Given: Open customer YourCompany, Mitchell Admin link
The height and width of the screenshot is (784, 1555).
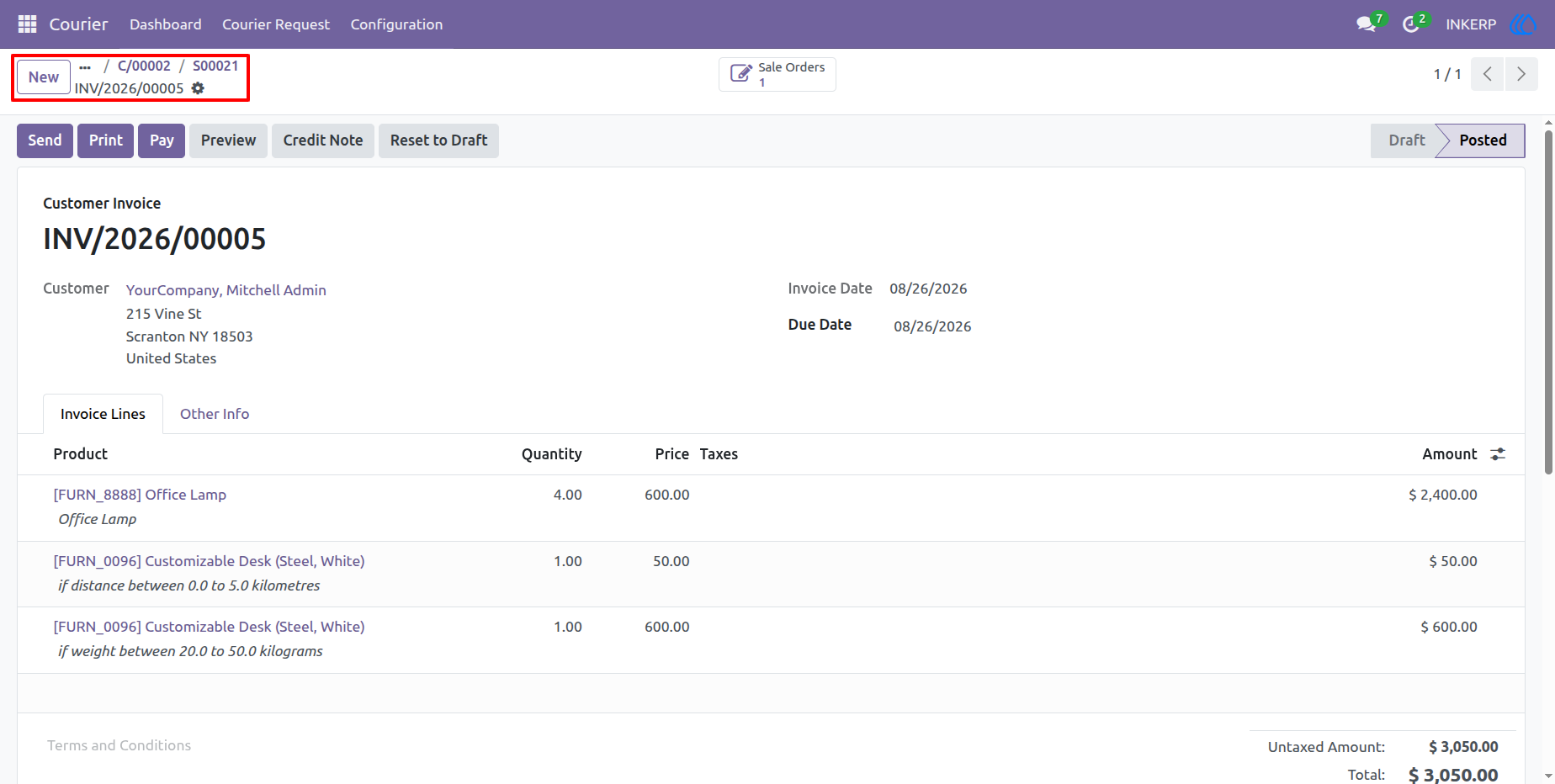Looking at the screenshot, I should coord(226,290).
